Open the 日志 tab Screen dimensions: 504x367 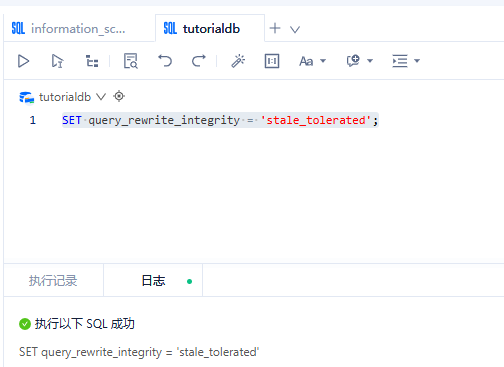pyautogui.click(x=153, y=281)
